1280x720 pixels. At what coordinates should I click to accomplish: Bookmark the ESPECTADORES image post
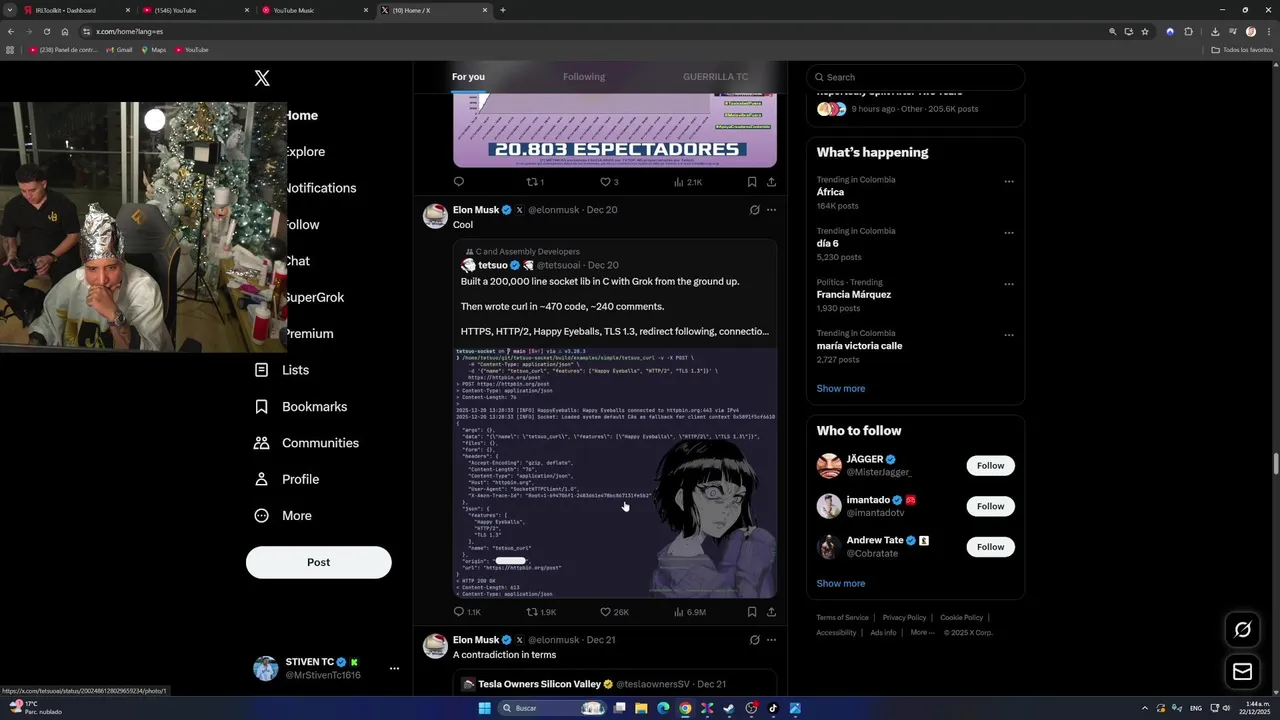[x=752, y=182]
